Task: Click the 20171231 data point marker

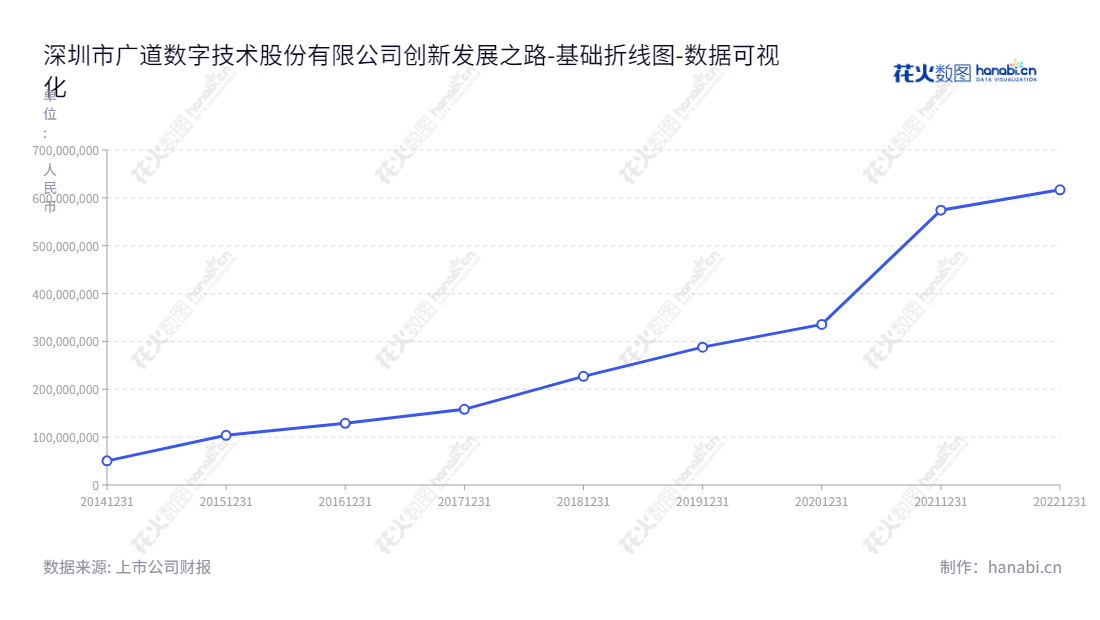Action: [x=464, y=410]
